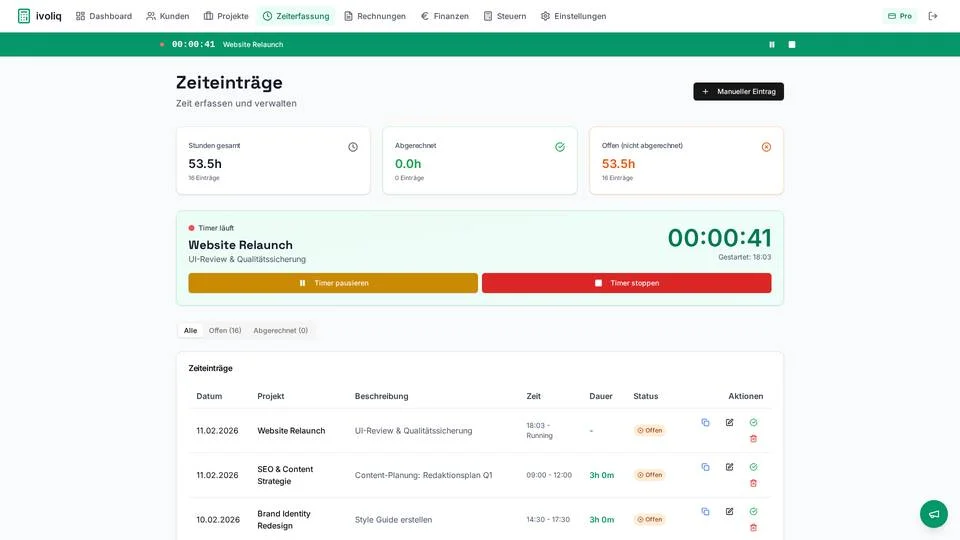Navigate to Finanzen
960x540 pixels.
point(444,16)
